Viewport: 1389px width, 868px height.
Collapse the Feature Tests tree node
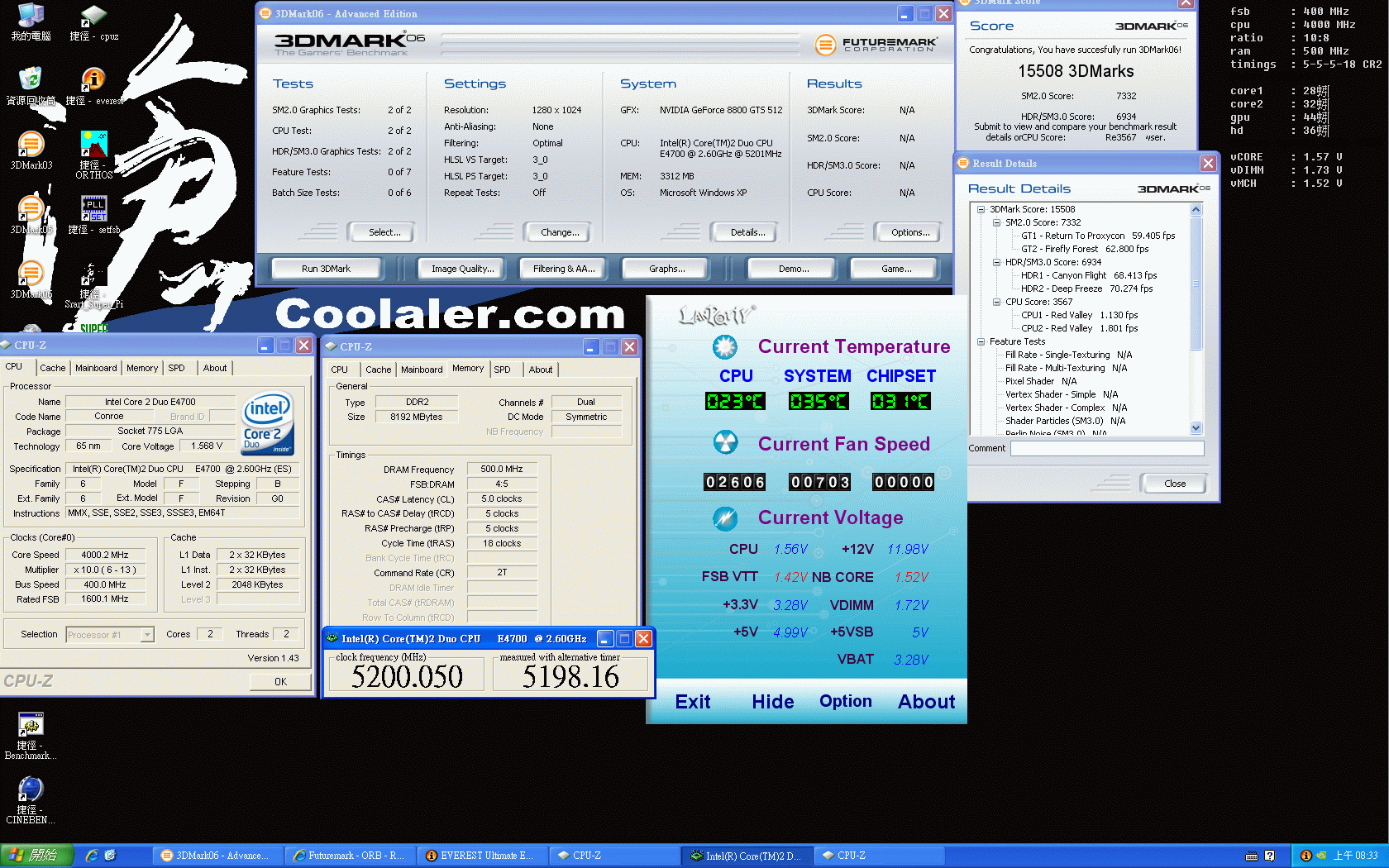pos(981,341)
